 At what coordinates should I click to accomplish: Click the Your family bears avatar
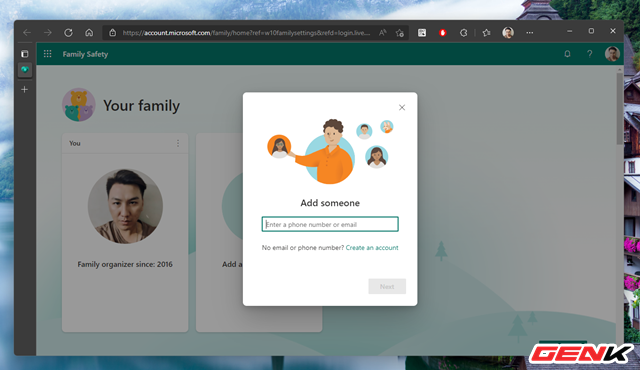[x=79, y=105]
